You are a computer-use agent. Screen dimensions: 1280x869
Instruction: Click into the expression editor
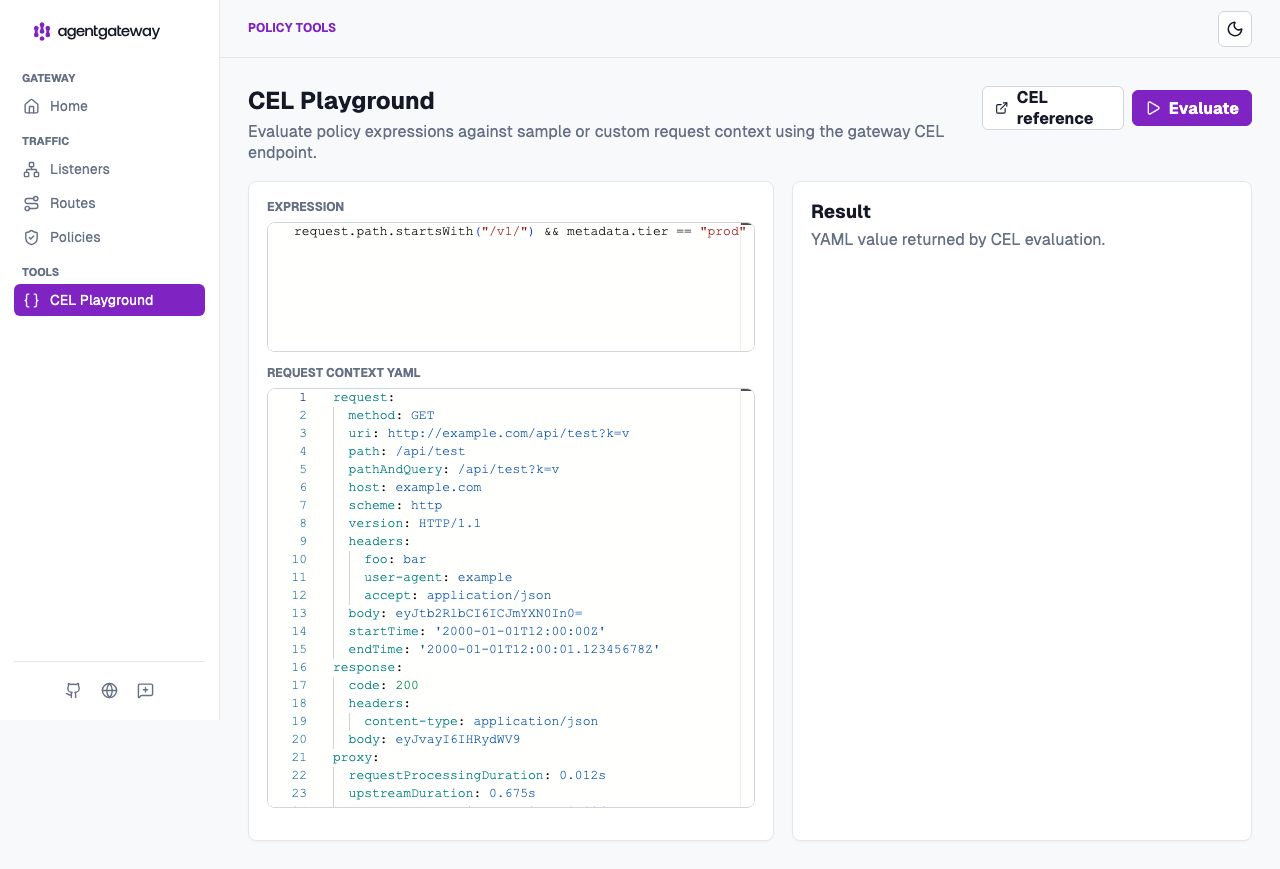pyautogui.click(x=511, y=287)
